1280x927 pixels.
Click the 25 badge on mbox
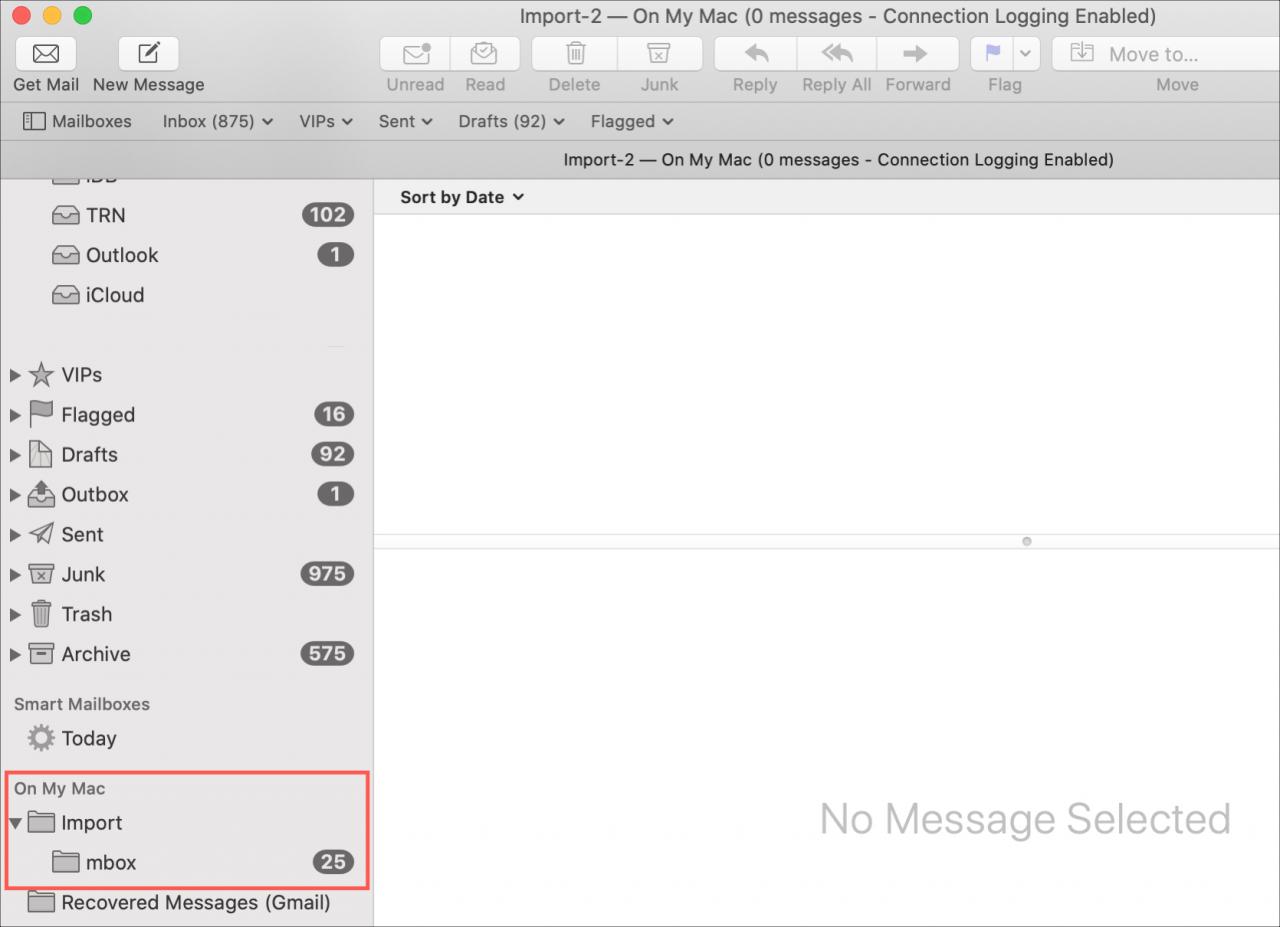pos(333,862)
